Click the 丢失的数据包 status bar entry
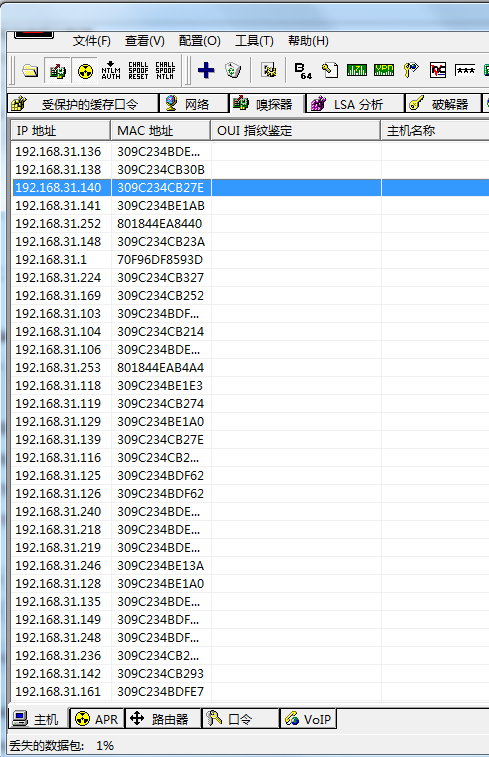489x757 pixels. pos(61,745)
